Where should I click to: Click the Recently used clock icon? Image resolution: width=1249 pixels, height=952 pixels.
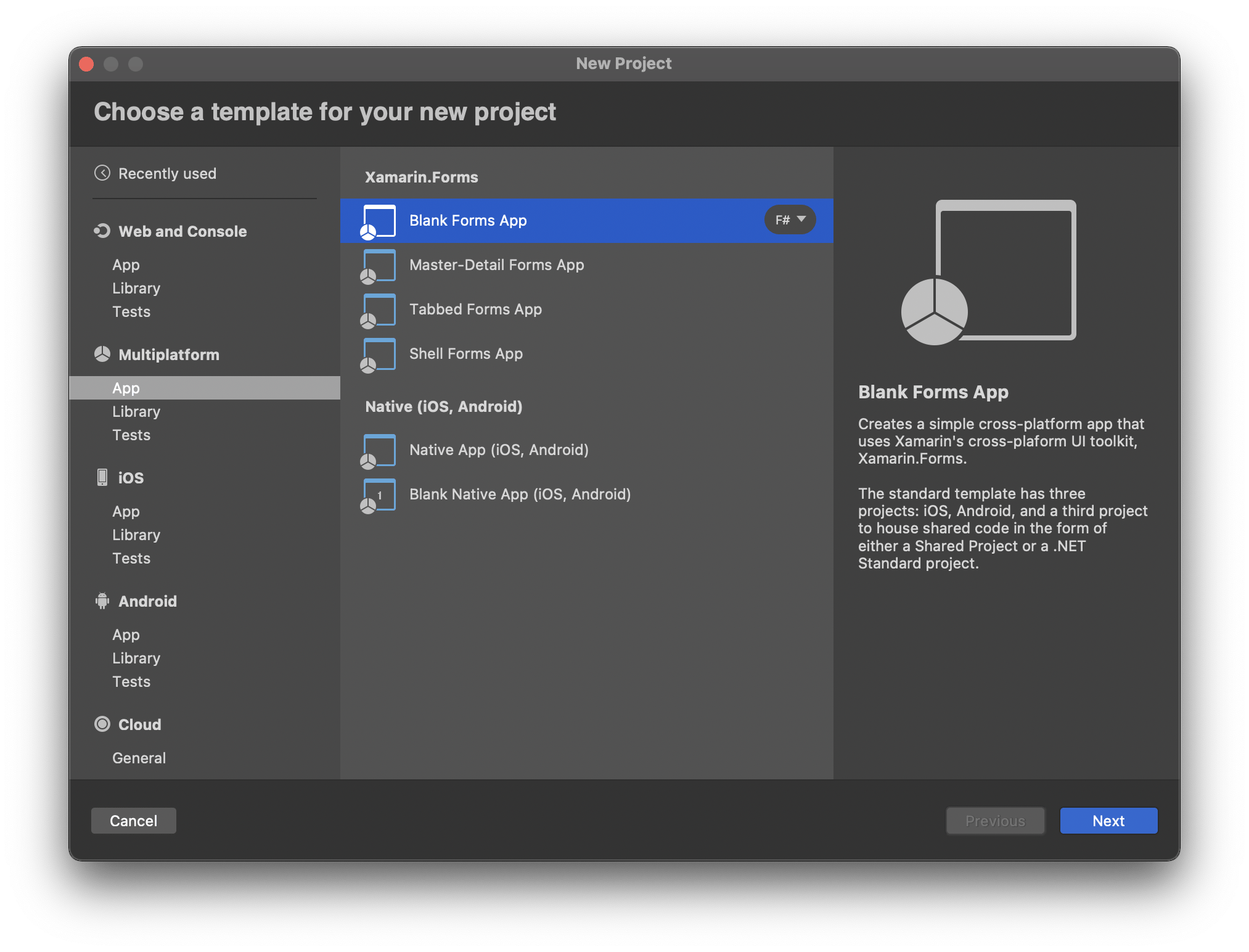tap(102, 173)
